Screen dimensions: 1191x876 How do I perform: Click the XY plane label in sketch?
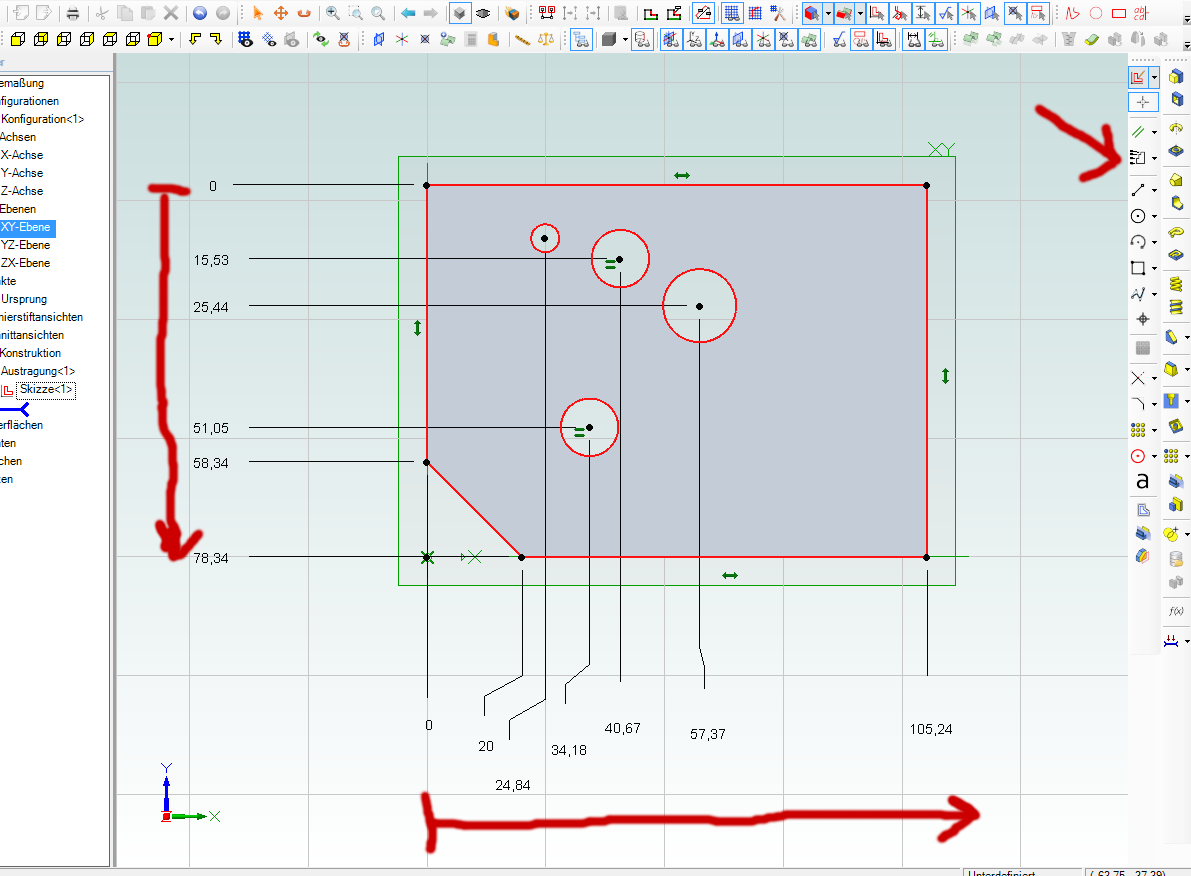[x=941, y=150]
